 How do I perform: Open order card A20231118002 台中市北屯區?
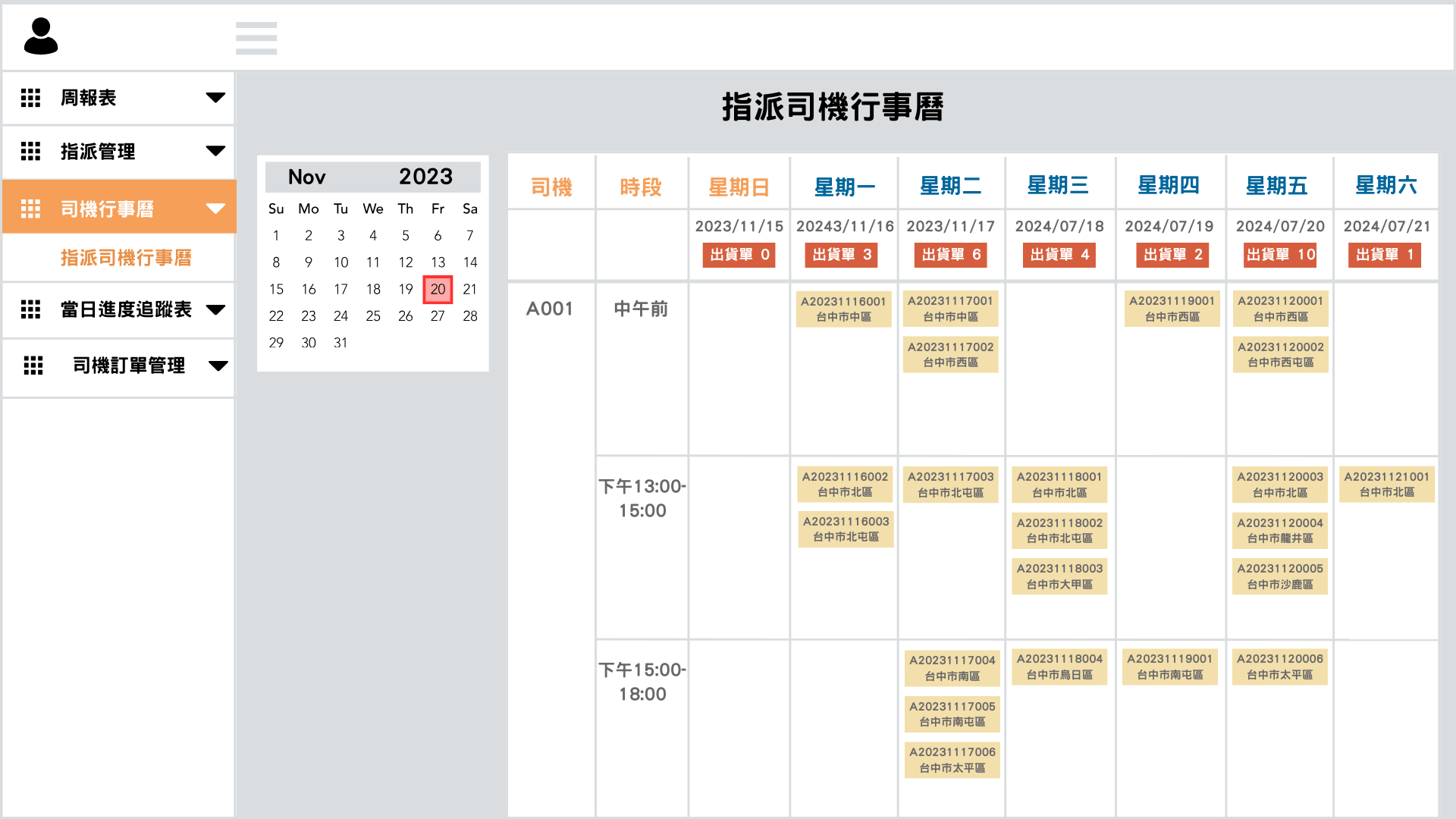(1060, 531)
